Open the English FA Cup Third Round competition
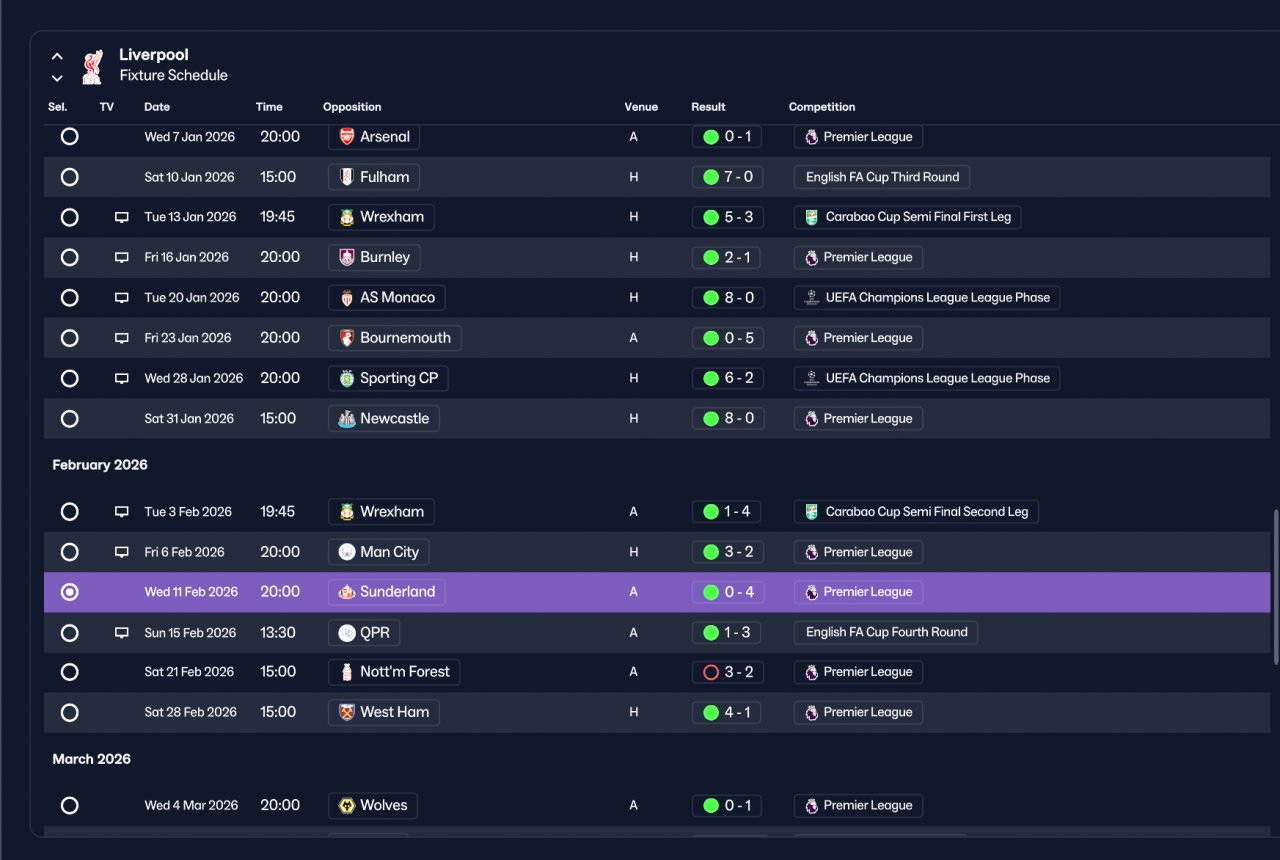This screenshot has width=1280, height=860. click(x=882, y=177)
